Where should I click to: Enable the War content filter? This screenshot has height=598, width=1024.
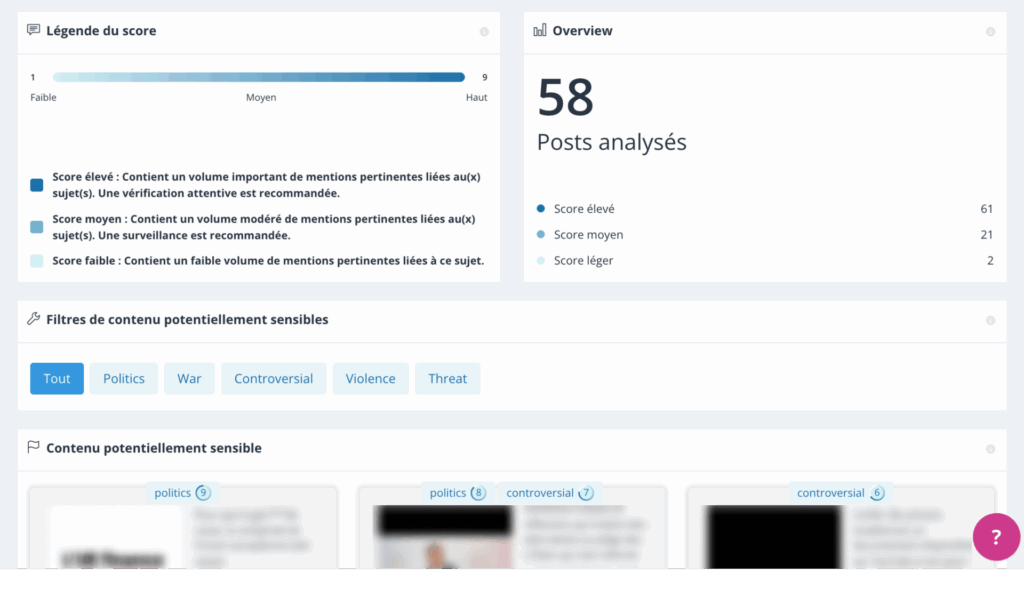(x=189, y=379)
